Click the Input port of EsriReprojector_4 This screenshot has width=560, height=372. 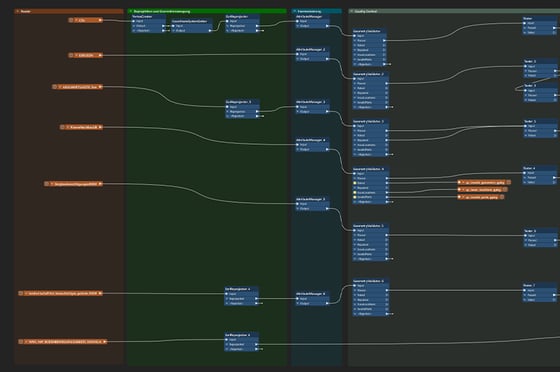pos(227,294)
